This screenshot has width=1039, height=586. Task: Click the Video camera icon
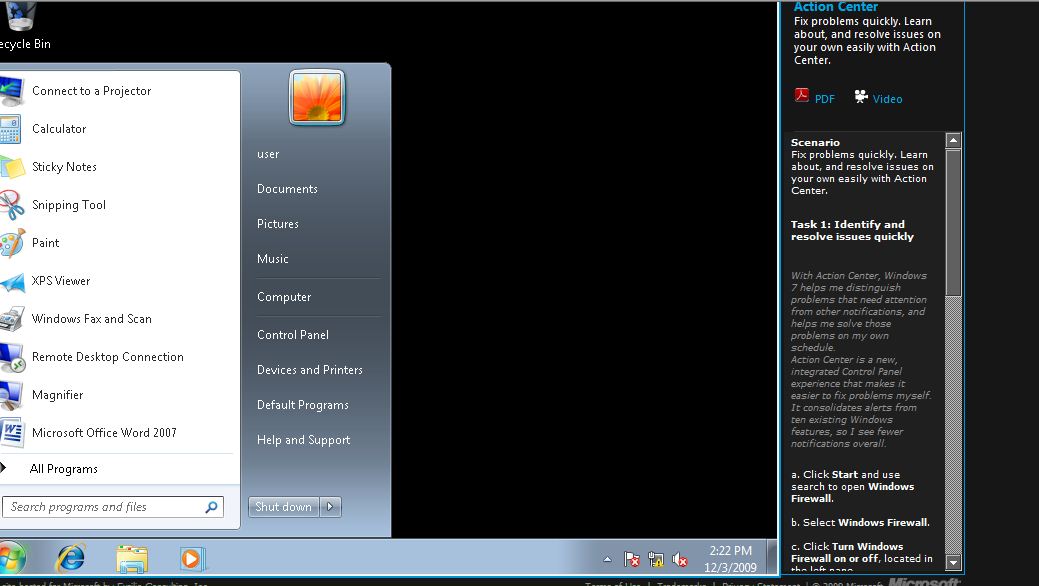[861, 97]
